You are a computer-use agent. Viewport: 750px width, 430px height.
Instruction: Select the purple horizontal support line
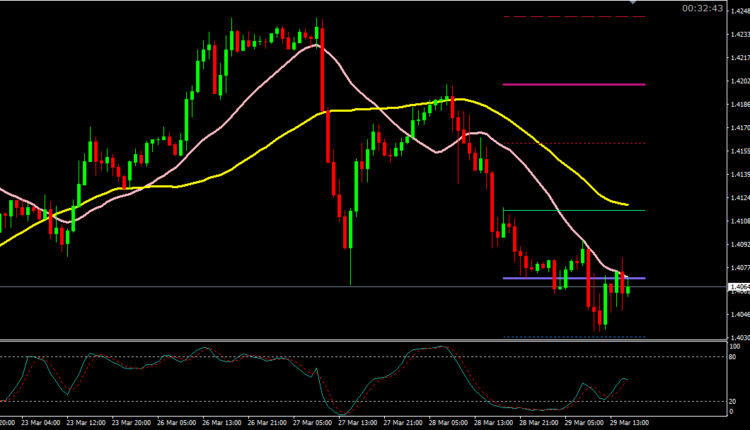[560, 278]
